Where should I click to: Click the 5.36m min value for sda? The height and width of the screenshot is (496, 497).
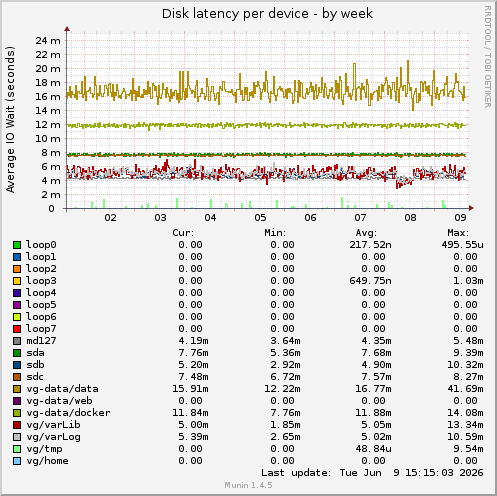[x=285, y=353]
